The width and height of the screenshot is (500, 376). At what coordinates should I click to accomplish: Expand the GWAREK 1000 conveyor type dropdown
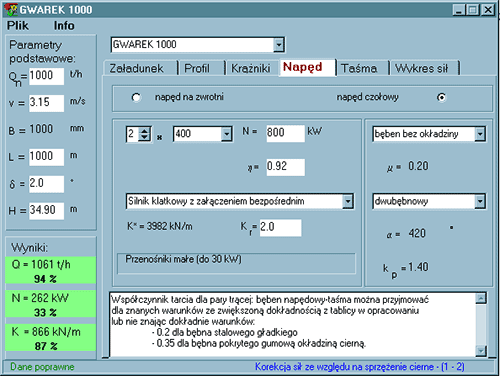[x=279, y=45]
